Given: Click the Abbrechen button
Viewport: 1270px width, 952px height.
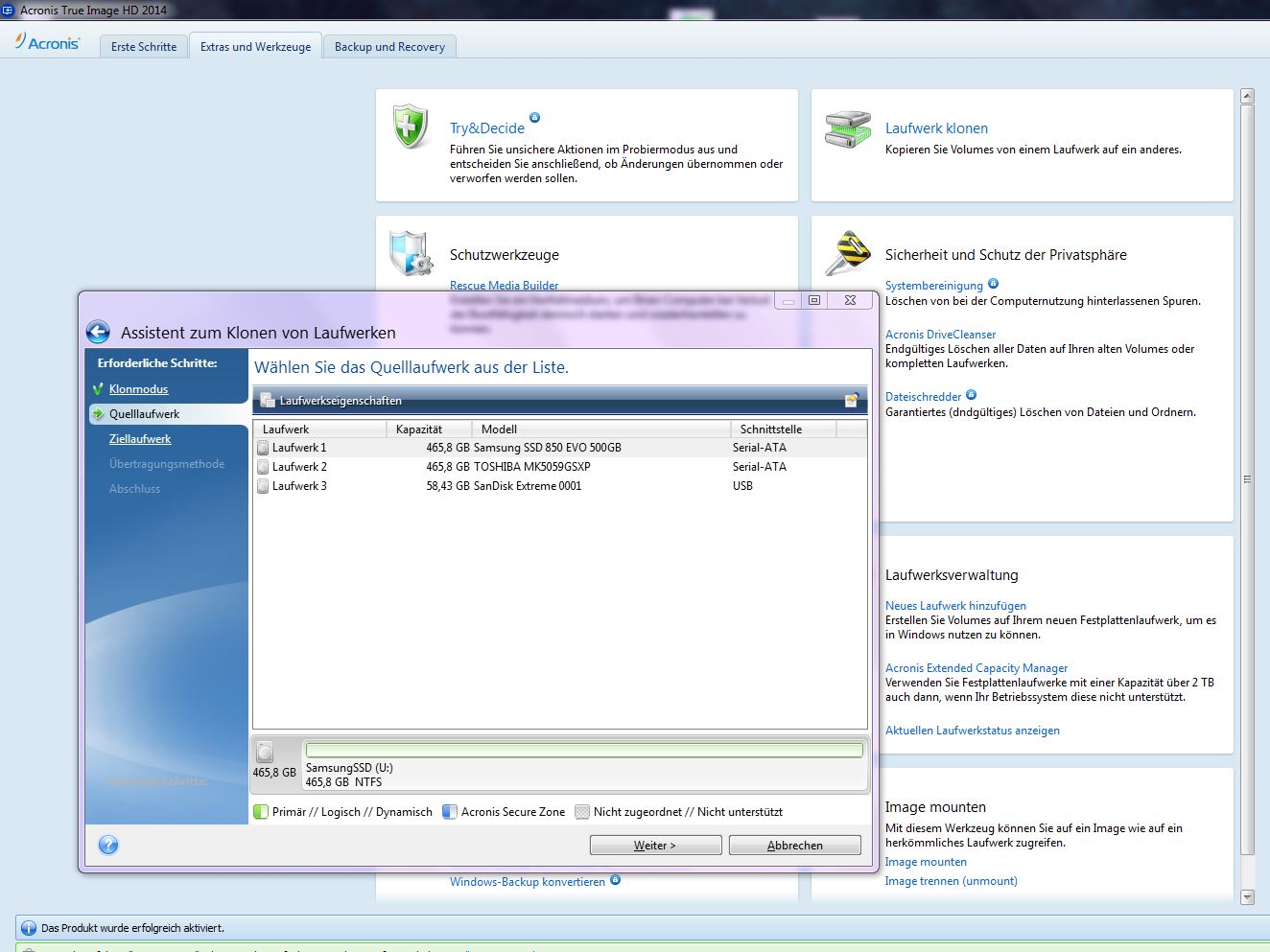Looking at the screenshot, I should click(794, 846).
